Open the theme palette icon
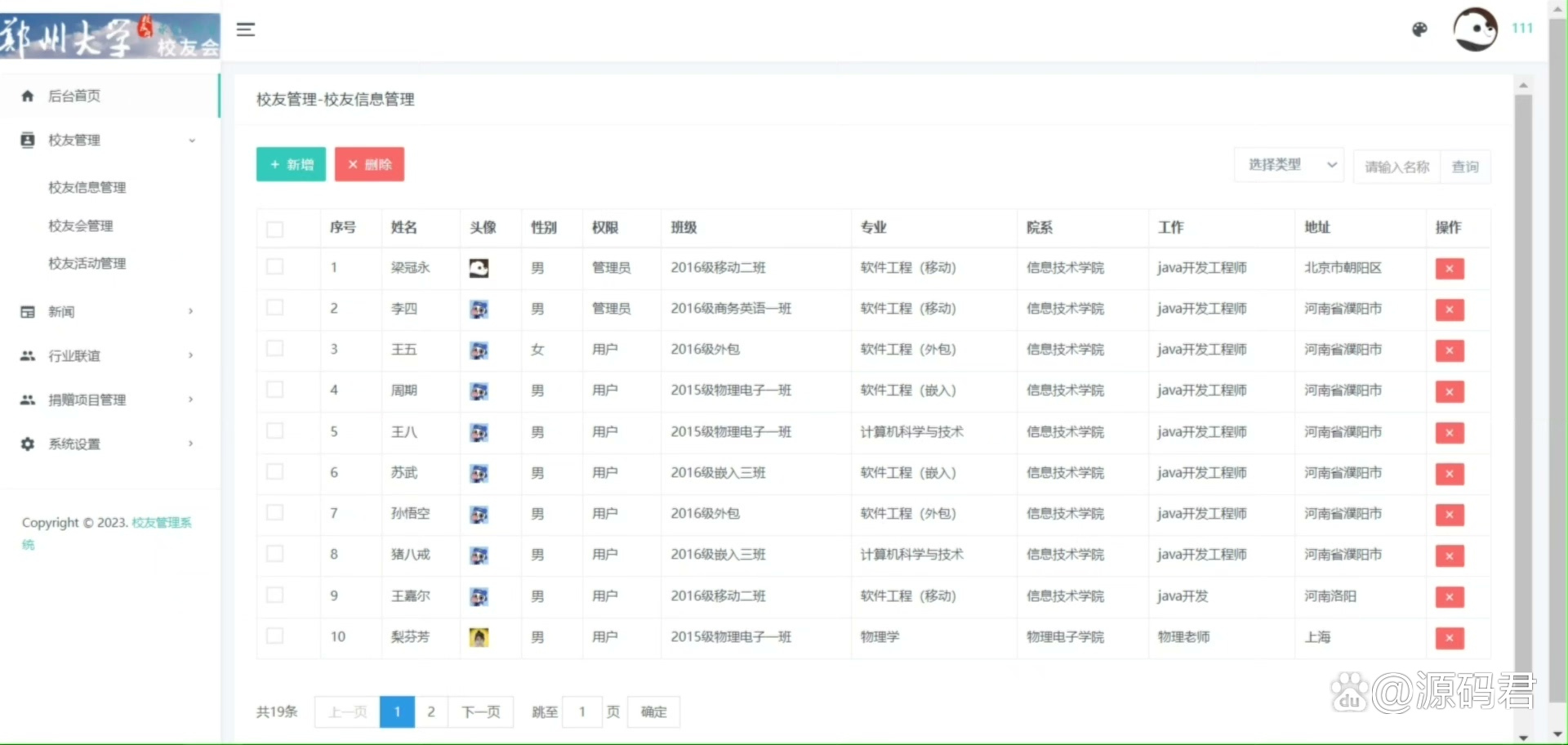1568x745 pixels. point(1419,29)
